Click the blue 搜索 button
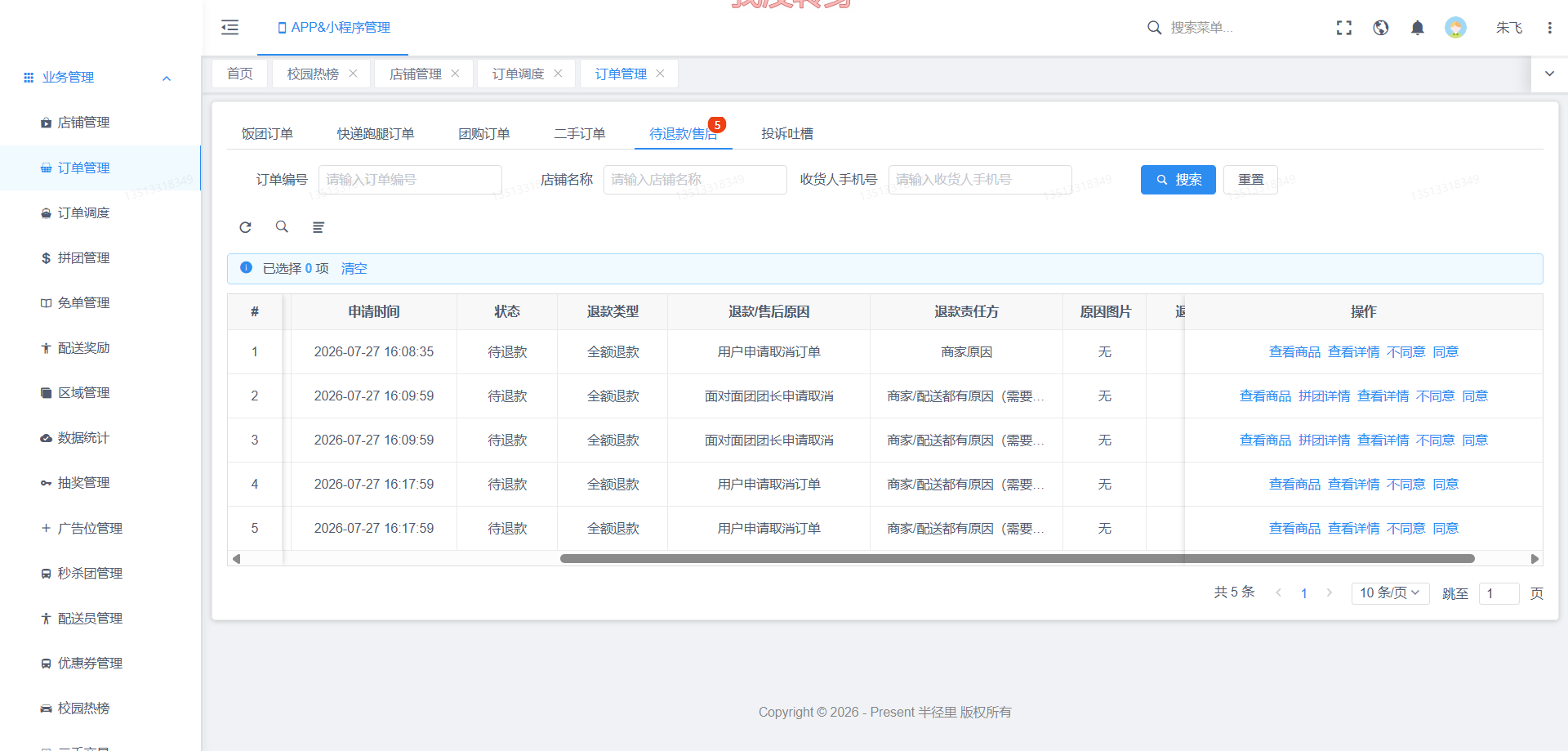This screenshot has height=751, width=1568. (1178, 180)
